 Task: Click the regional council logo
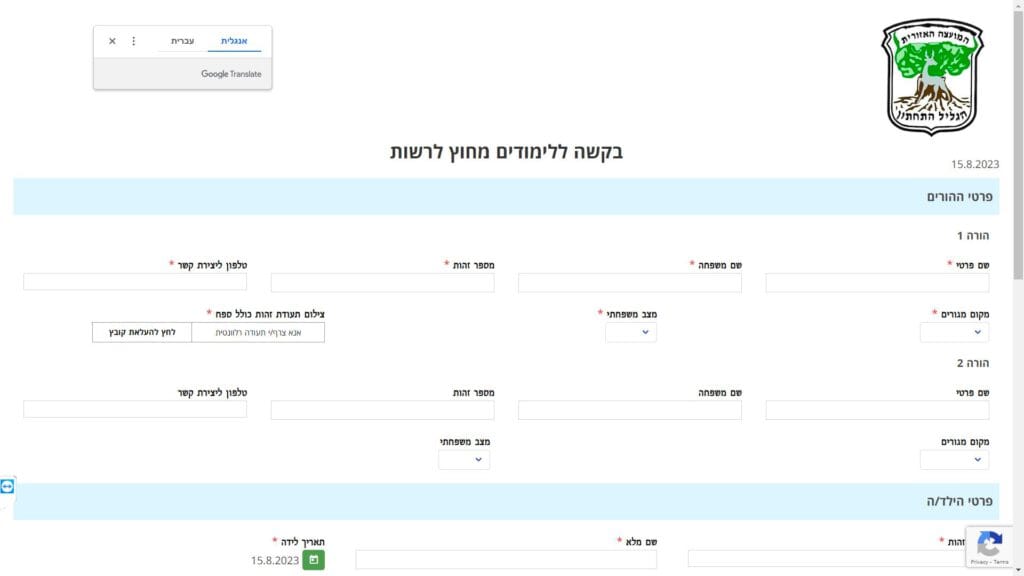[932, 77]
